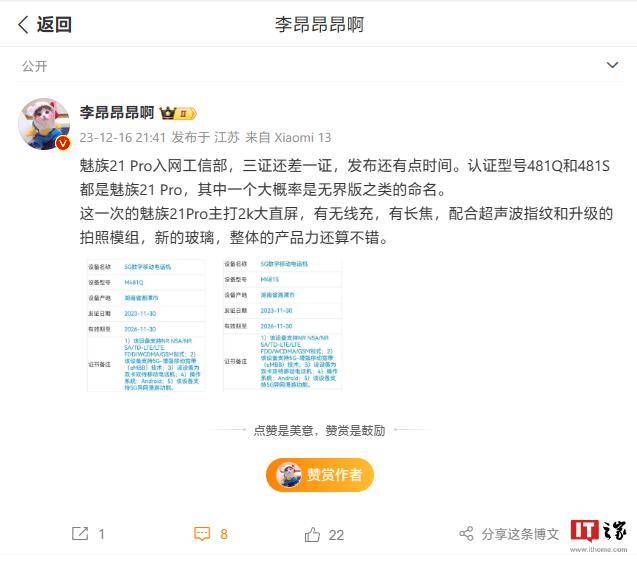This screenshot has width=637, height=562.
Task: Open comments via speech bubble icon
Action: (x=202, y=534)
